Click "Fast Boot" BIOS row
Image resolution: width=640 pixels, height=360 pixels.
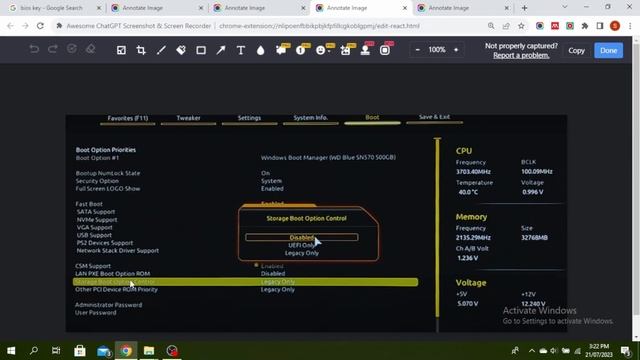coord(89,204)
